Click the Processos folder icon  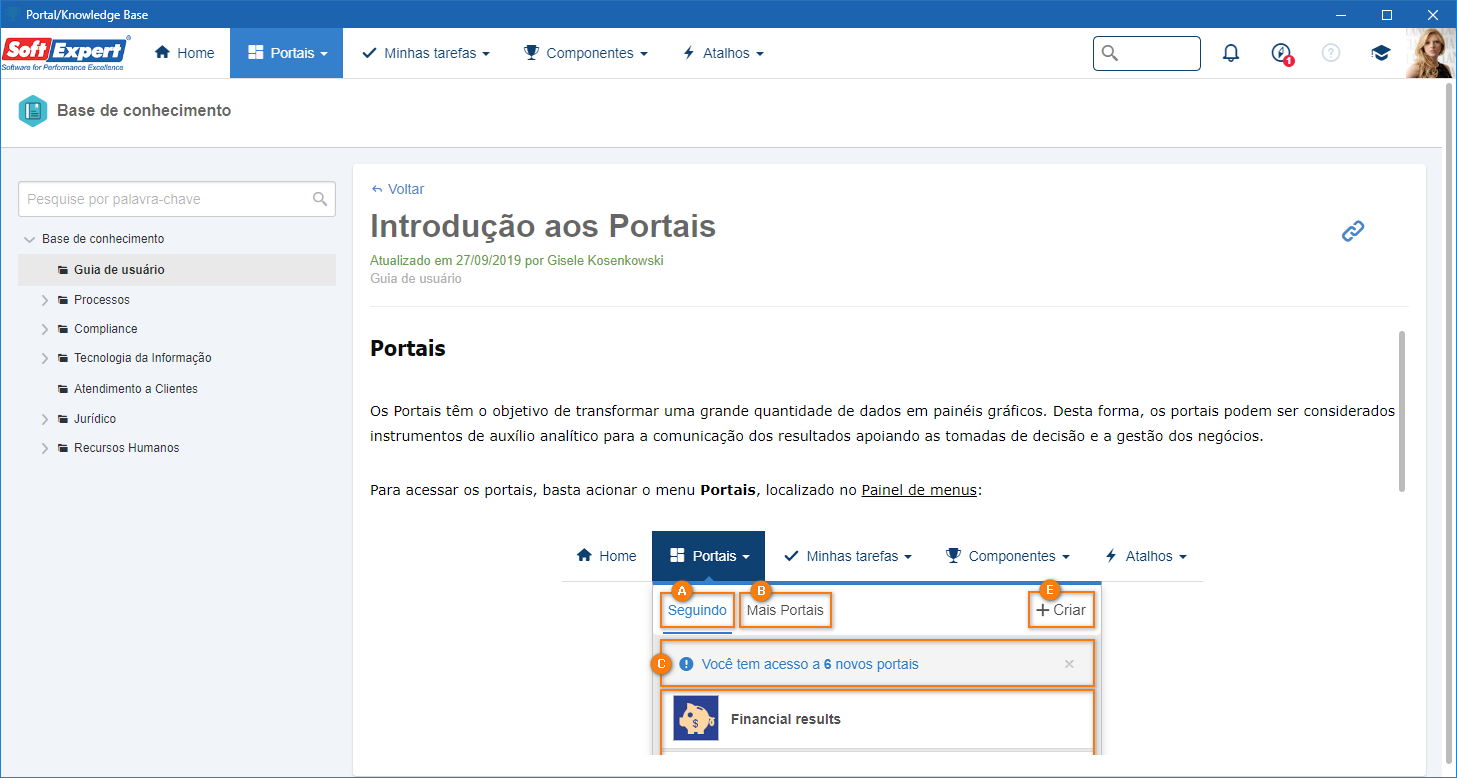[63, 300]
